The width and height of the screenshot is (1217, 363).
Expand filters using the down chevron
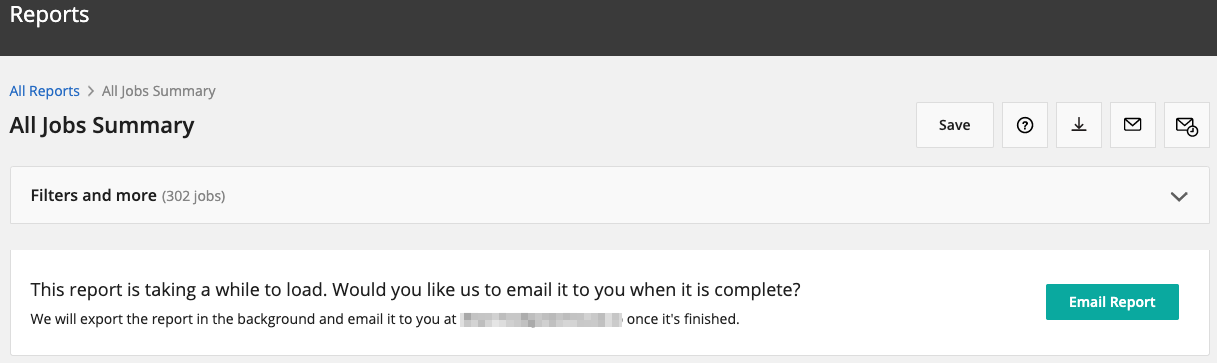tap(1179, 196)
